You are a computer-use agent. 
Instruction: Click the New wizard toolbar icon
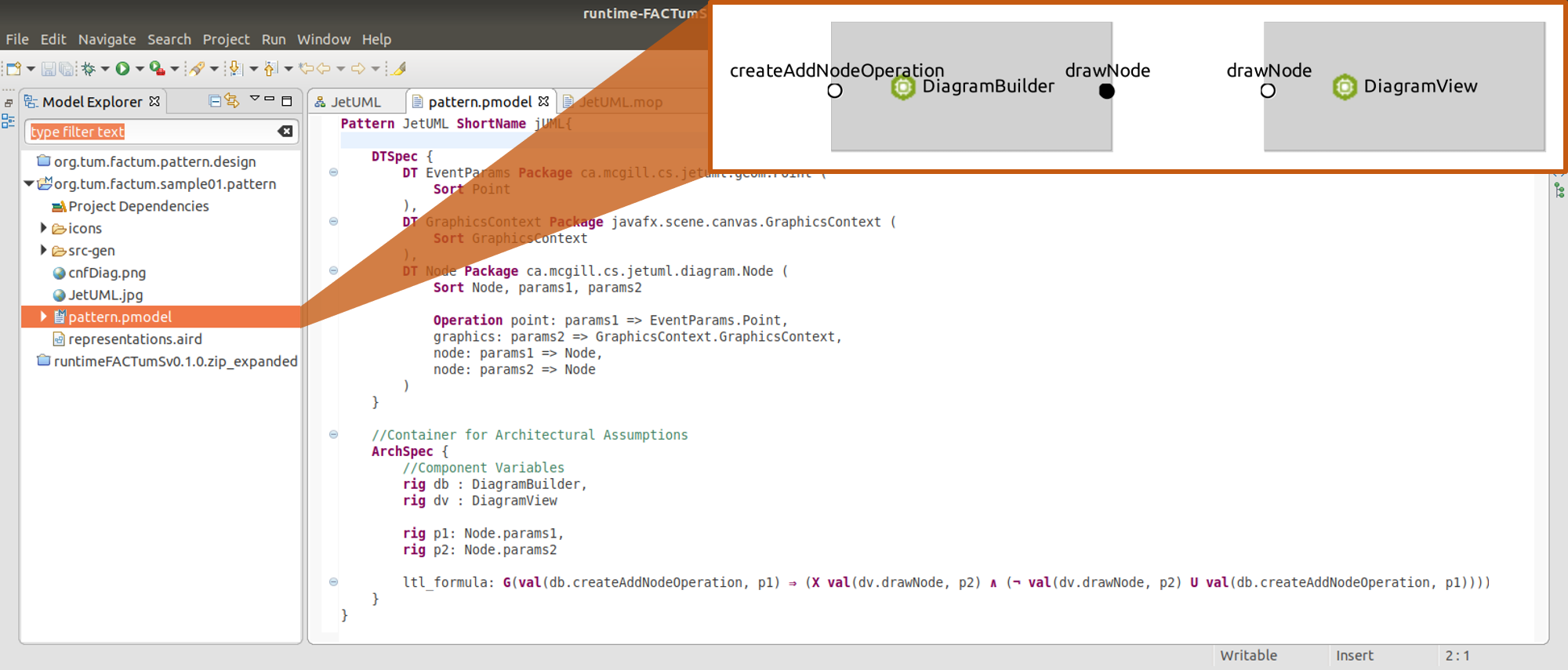13,69
